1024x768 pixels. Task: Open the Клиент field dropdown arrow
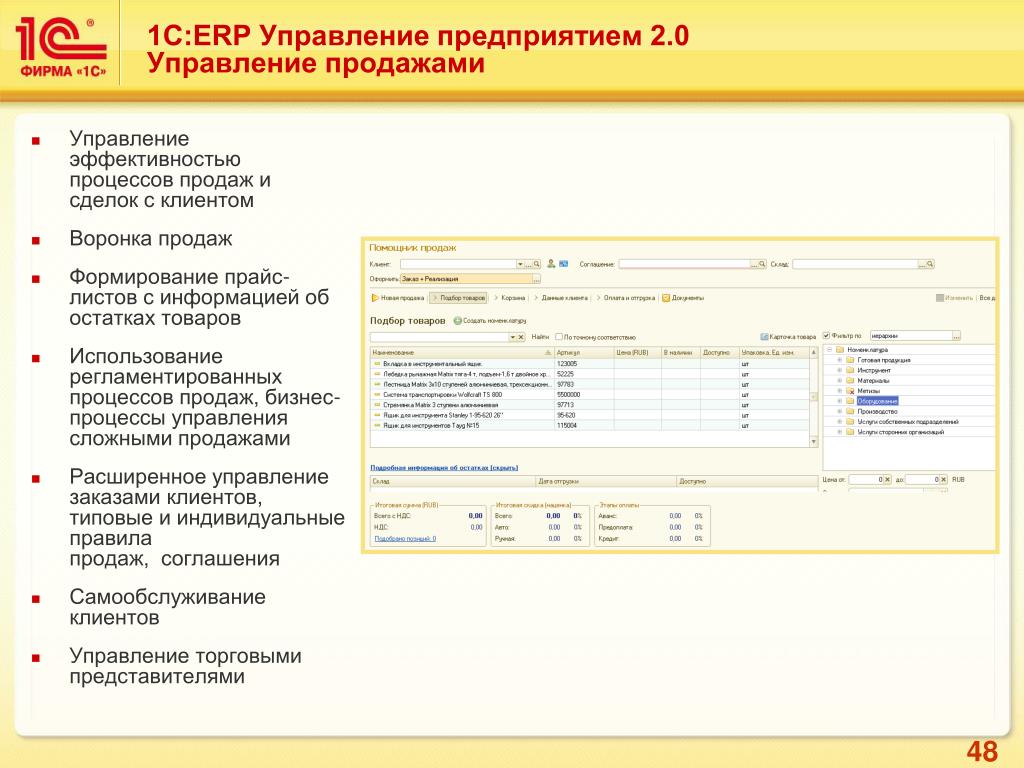point(520,264)
